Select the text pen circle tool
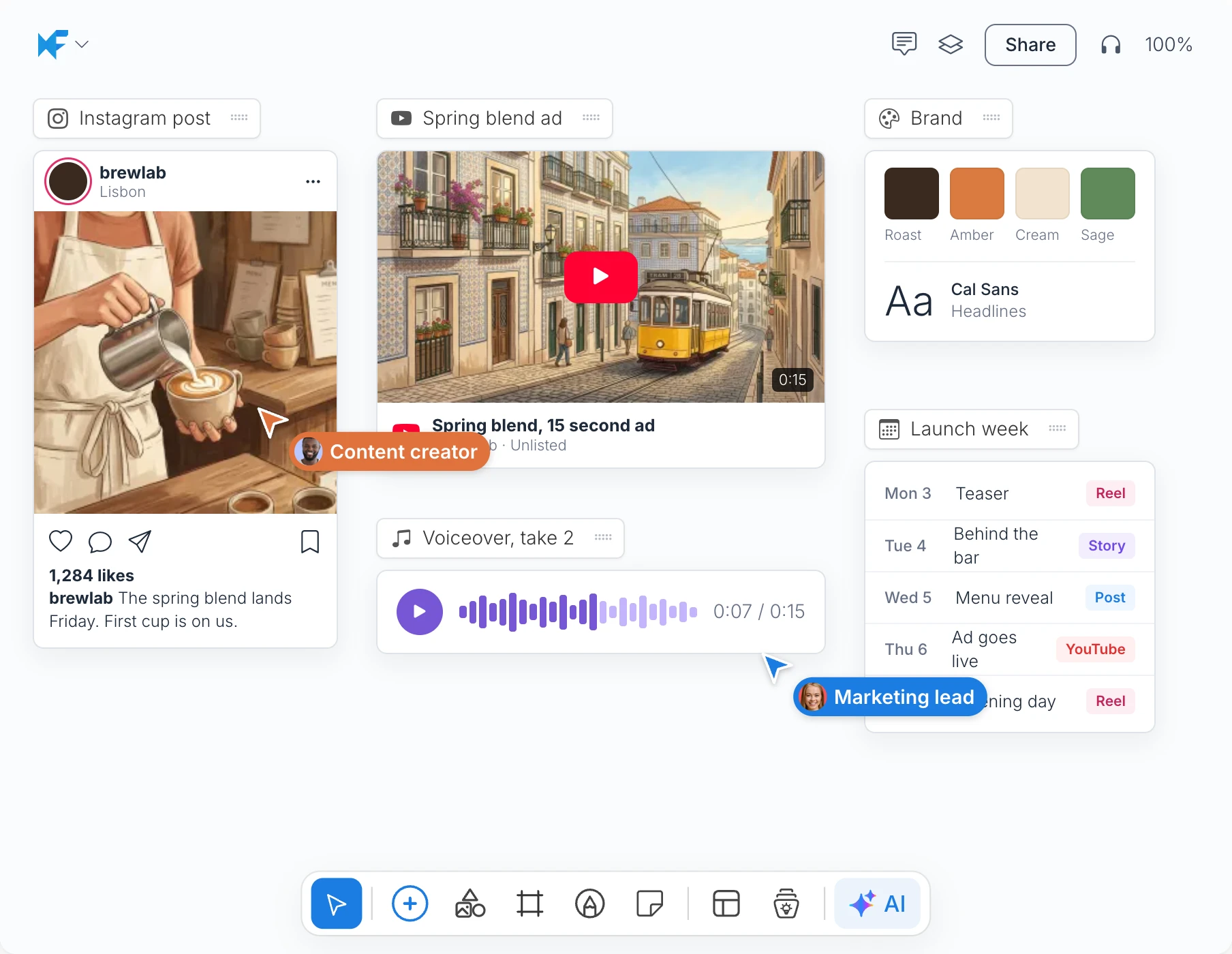1232x954 pixels. (589, 904)
